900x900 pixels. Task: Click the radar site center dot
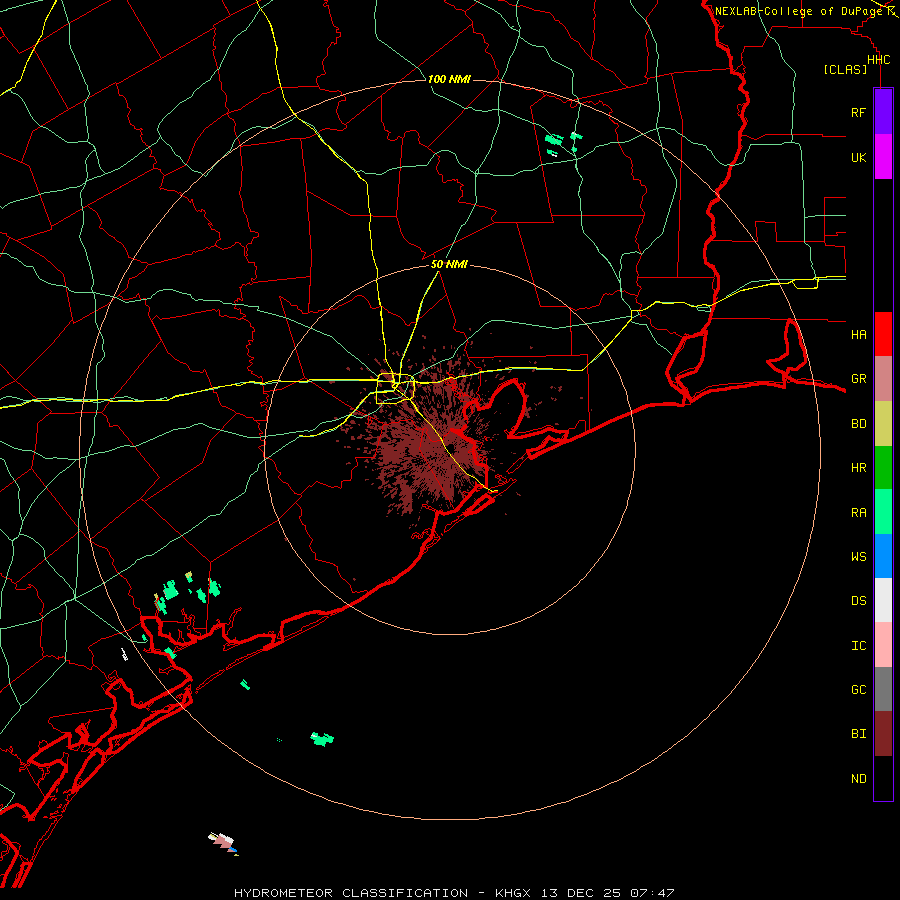tap(451, 449)
